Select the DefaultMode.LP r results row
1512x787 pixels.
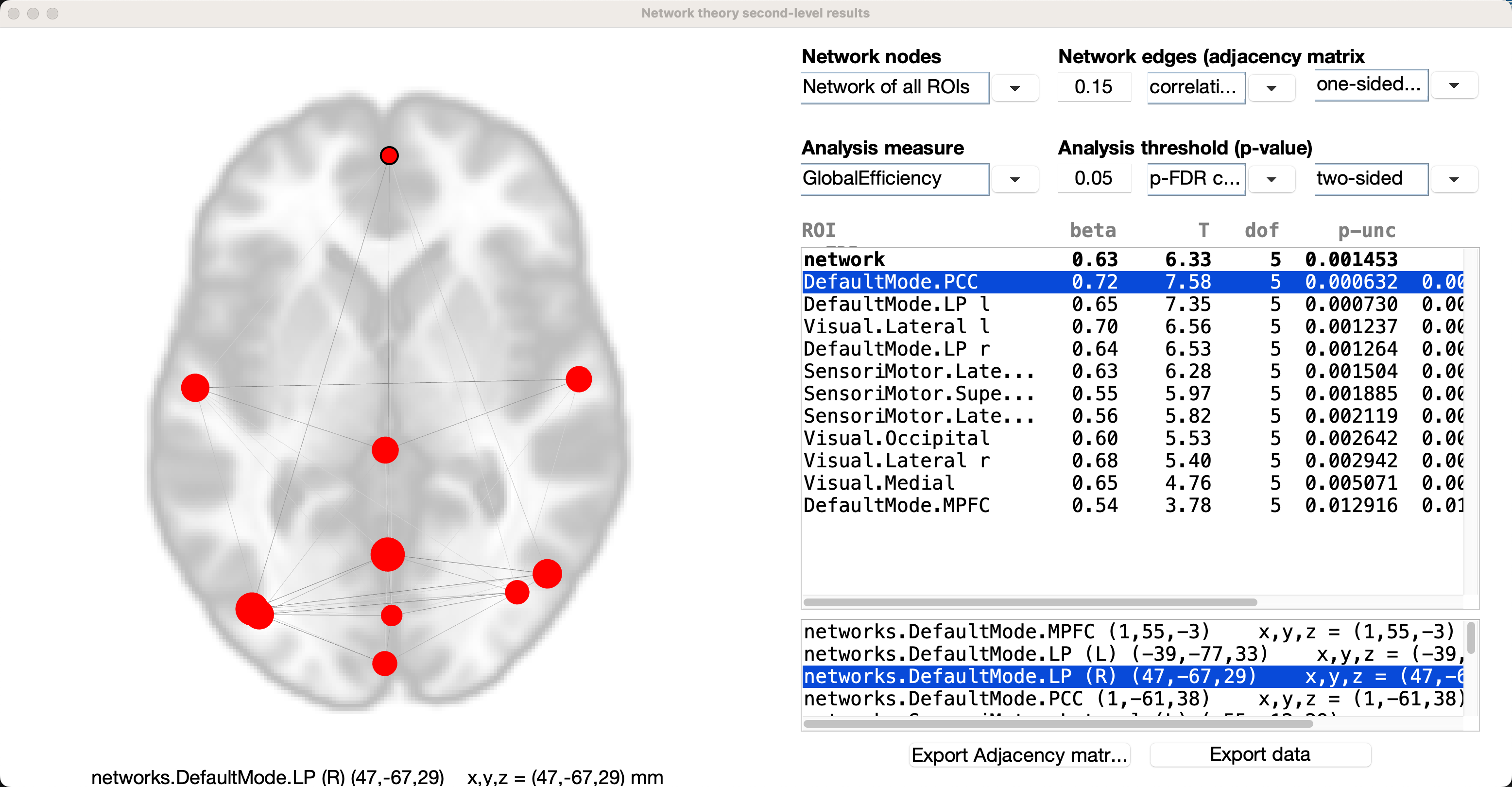[1133, 349]
